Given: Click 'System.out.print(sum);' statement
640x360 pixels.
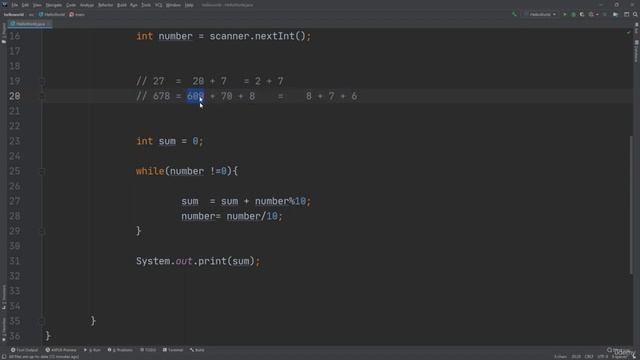Looking at the screenshot, I should point(198,261).
